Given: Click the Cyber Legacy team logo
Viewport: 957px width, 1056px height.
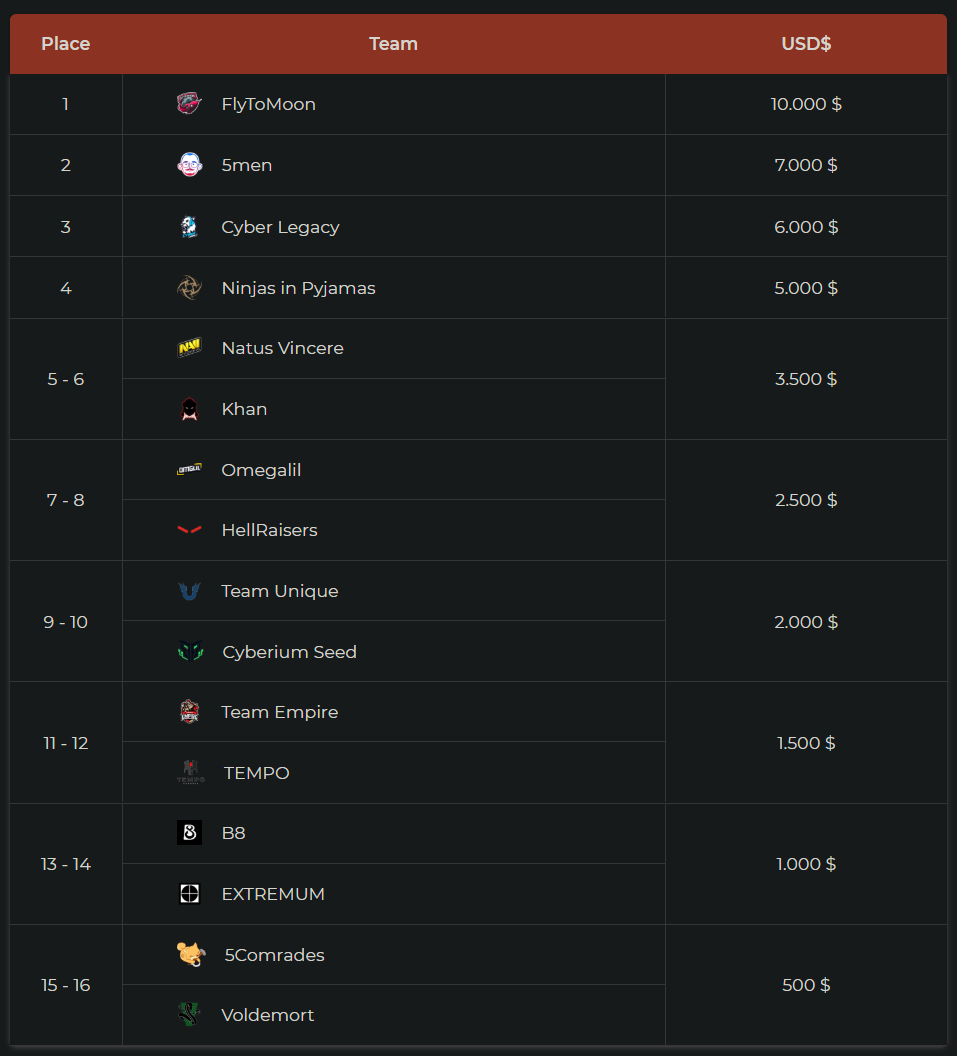Looking at the screenshot, I should (189, 227).
